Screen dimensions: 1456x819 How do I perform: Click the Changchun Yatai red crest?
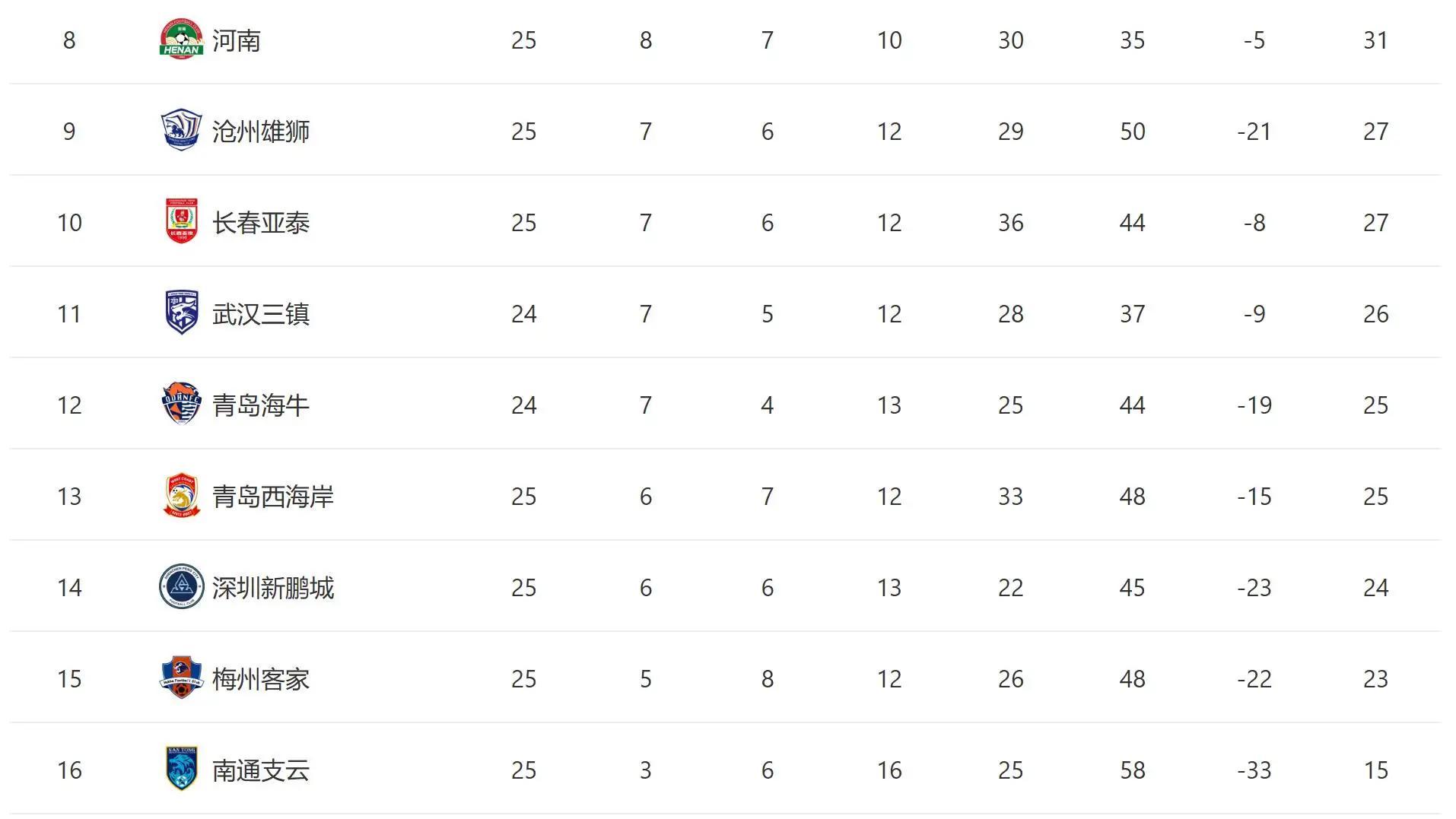[x=181, y=221]
